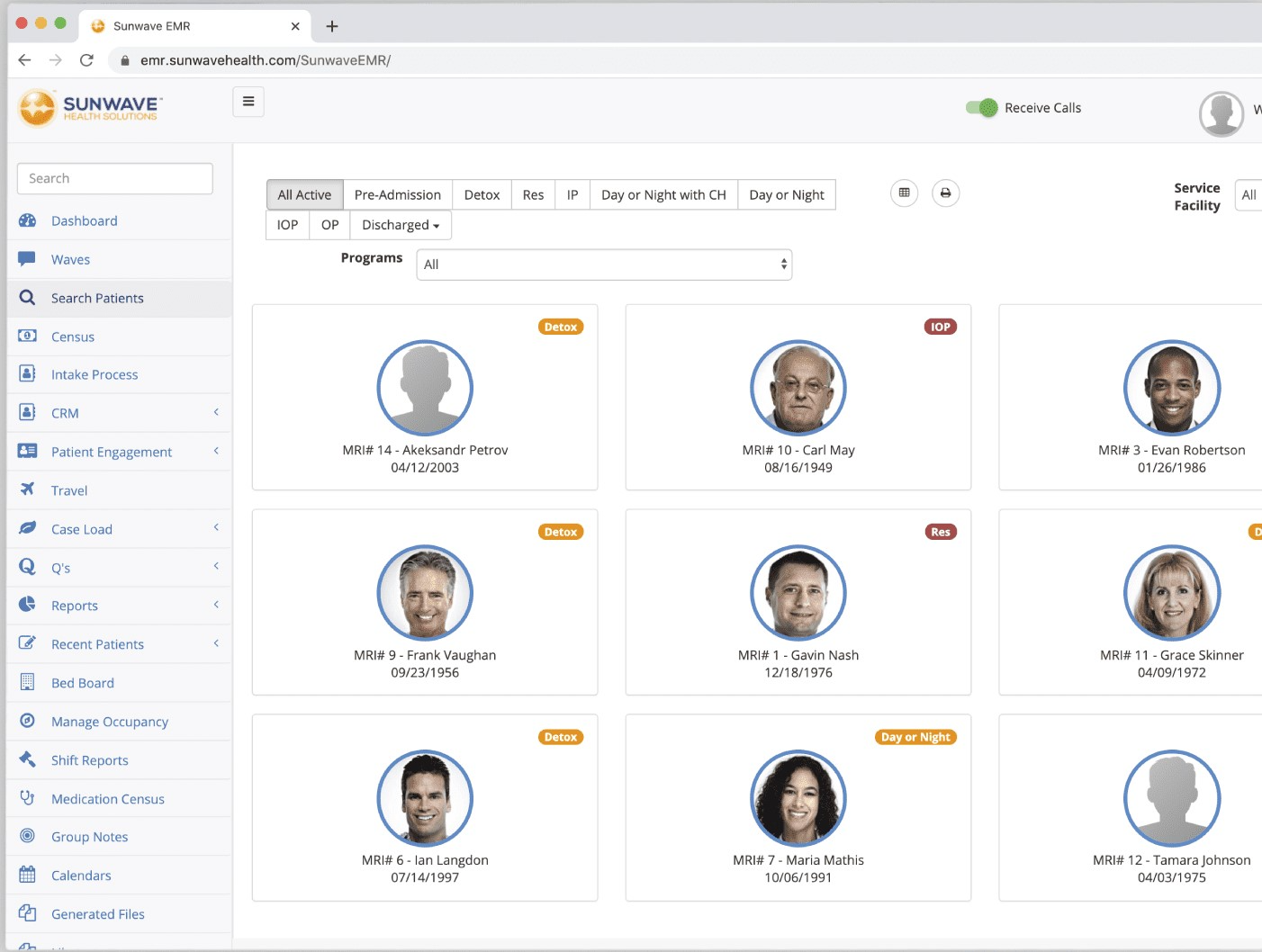Open the grid view icon above patients
The height and width of the screenshot is (952, 1262).
point(904,193)
